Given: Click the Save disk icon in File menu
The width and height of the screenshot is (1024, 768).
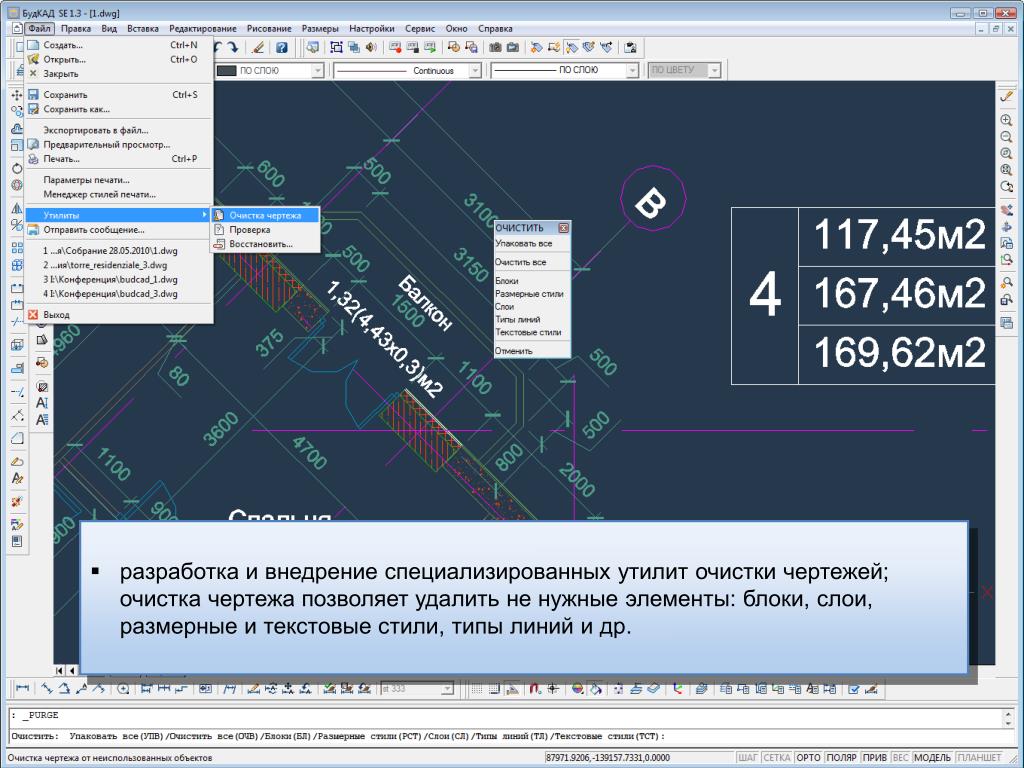Looking at the screenshot, I should [33, 95].
